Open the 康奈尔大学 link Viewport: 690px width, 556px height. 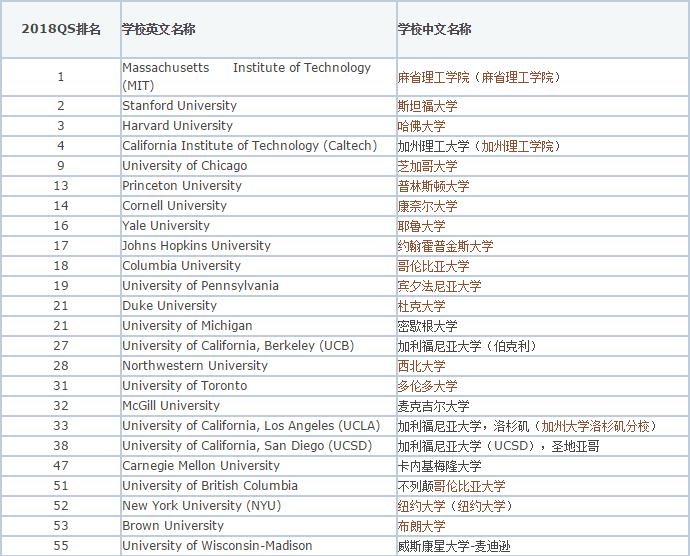click(x=427, y=206)
